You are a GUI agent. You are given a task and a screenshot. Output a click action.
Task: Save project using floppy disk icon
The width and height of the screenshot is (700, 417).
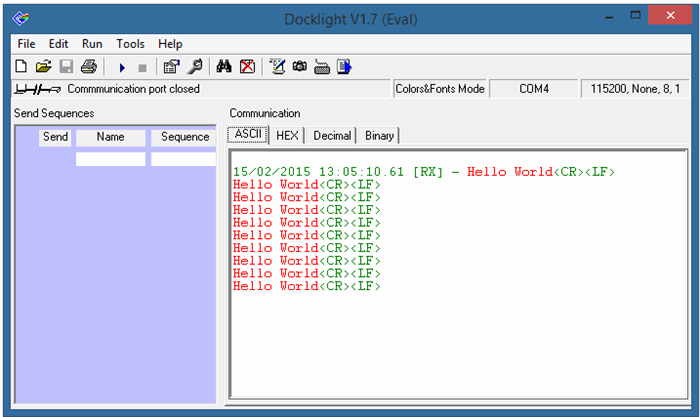pos(66,67)
